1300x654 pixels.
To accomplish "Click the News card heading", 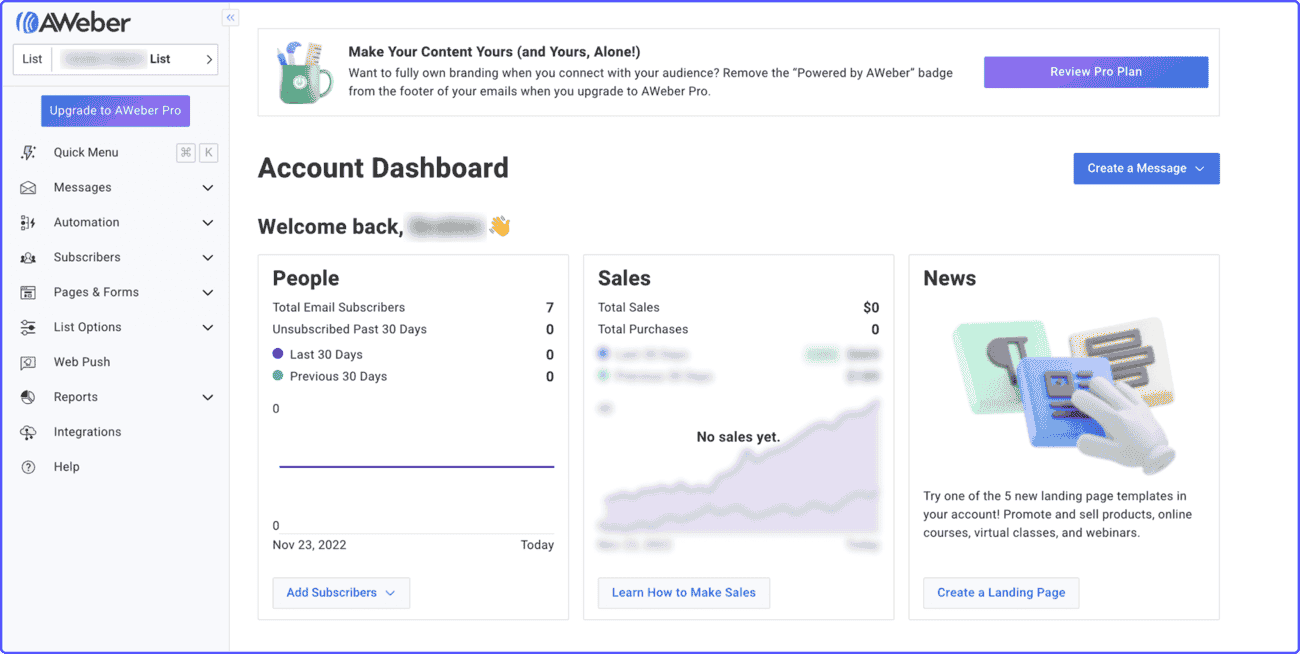I will point(950,279).
